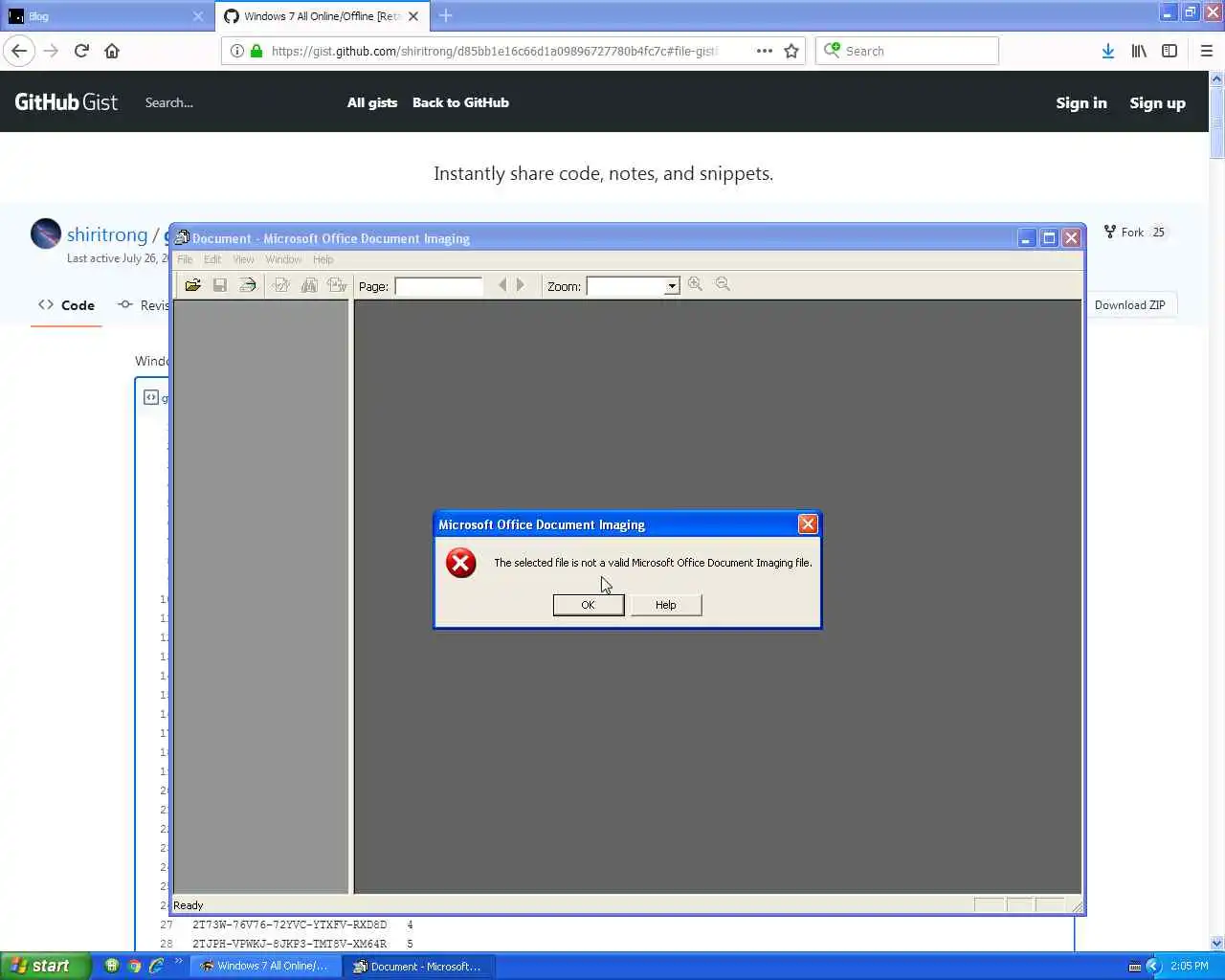Click the Open file icon in Document Imaging toolbar

[x=192, y=285]
